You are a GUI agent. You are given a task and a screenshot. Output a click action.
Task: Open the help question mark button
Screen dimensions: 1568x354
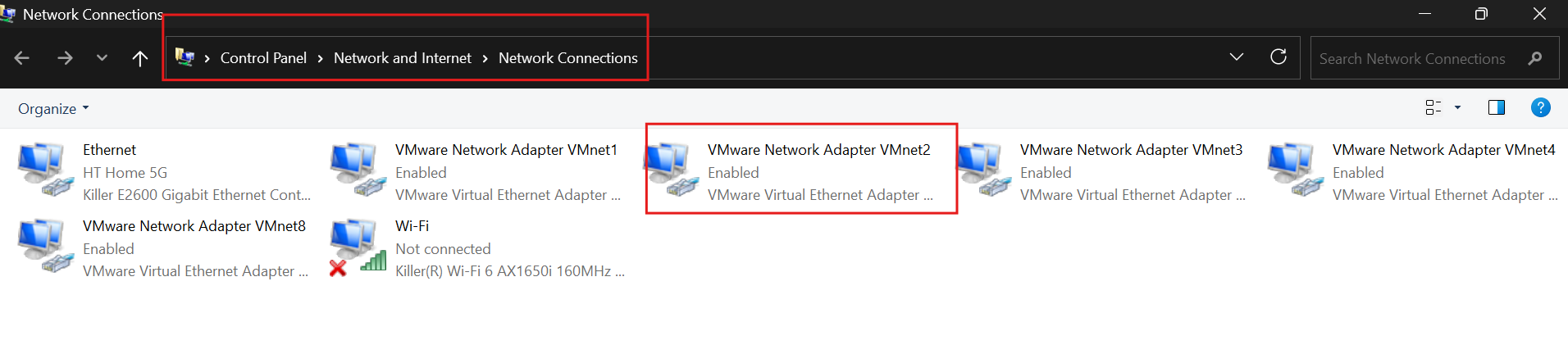click(x=1540, y=107)
